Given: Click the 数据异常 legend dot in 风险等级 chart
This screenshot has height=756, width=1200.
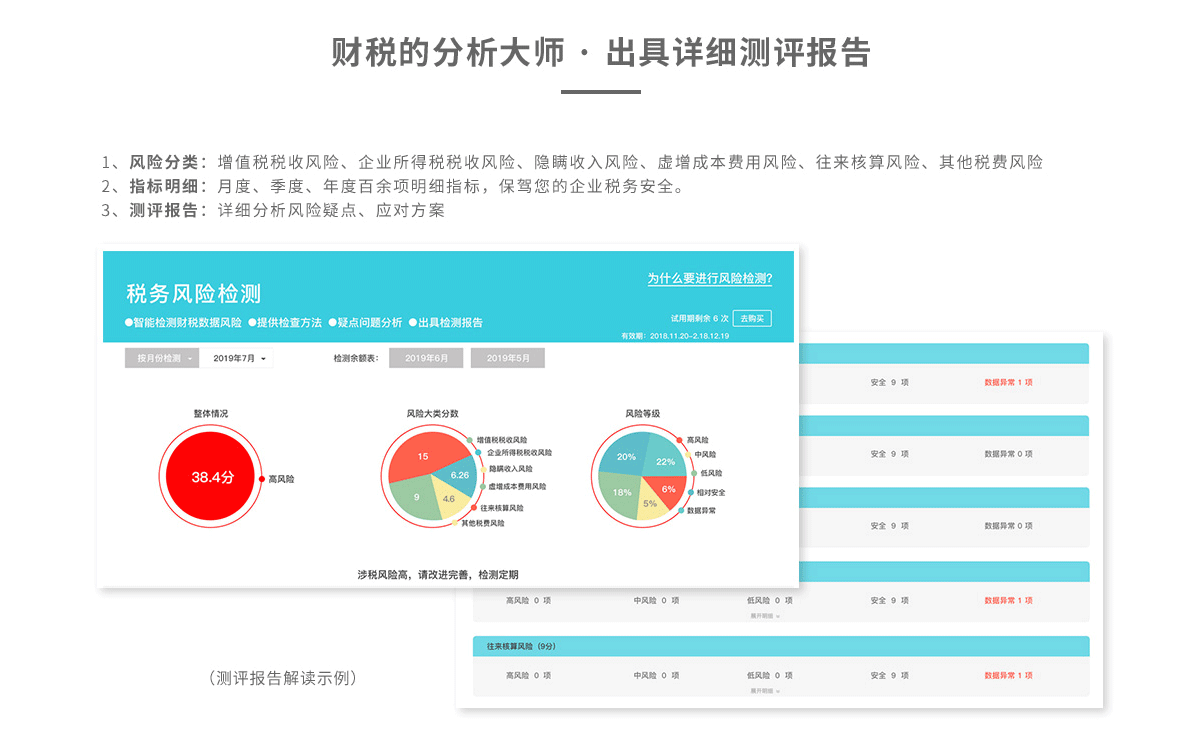Looking at the screenshot, I should point(681,510).
